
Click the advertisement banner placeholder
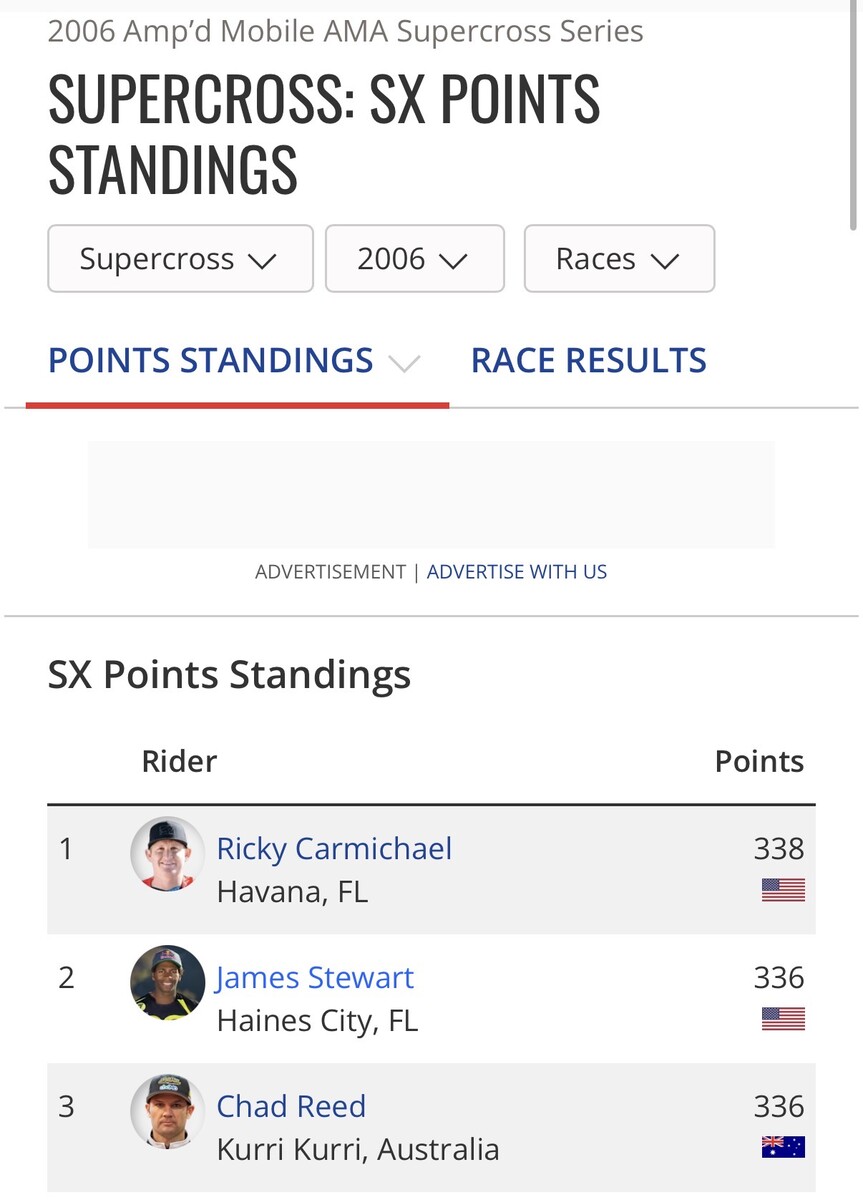coord(431,495)
